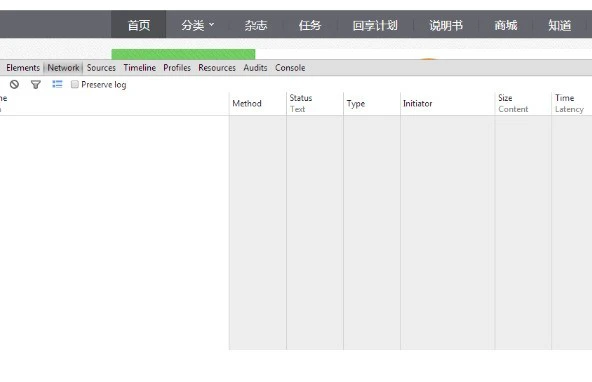592x382 pixels.
Task: Open the Elements tab in DevTools
Action: pos(23,68)
